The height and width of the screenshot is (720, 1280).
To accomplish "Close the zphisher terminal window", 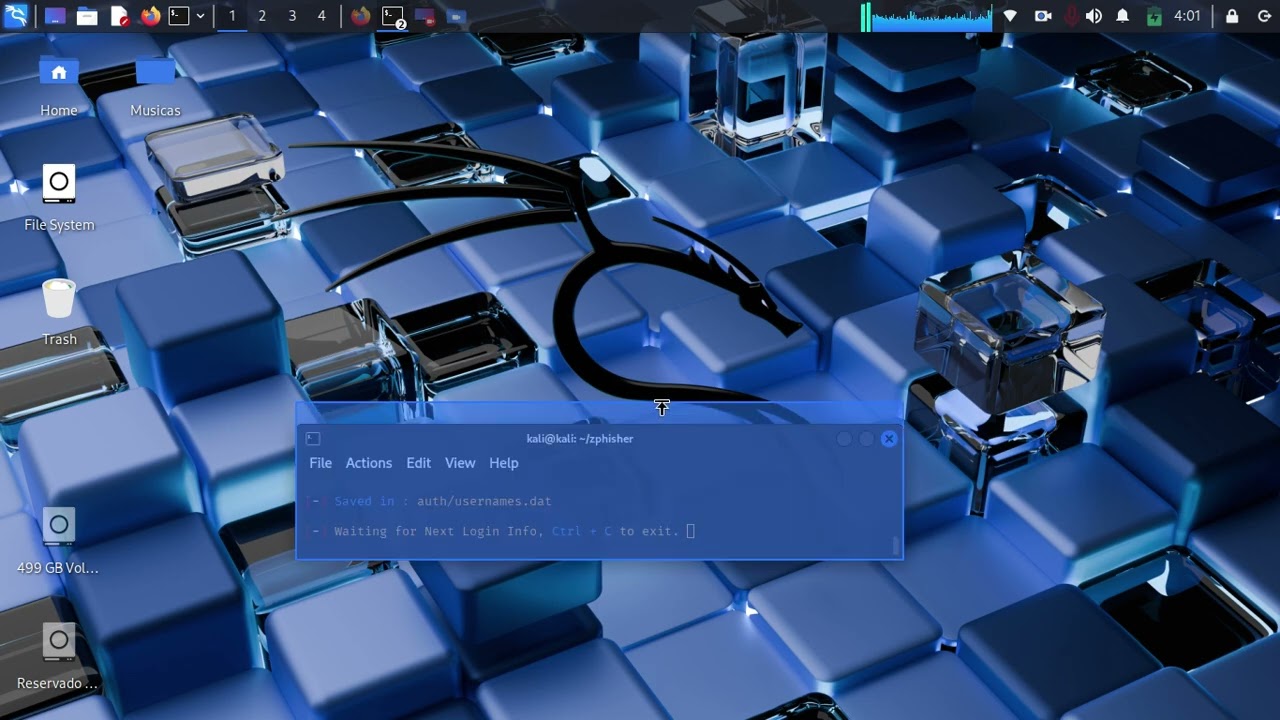I will (889, 439).
